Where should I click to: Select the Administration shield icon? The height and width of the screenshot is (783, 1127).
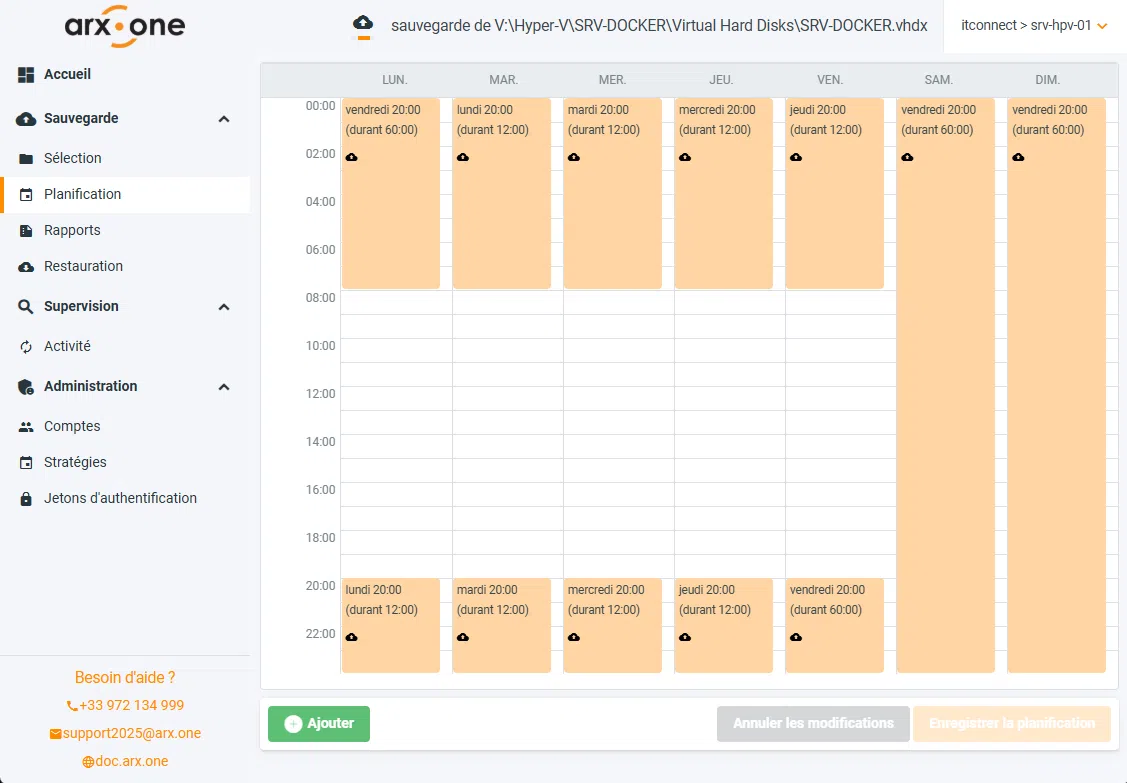pos(25,386)
